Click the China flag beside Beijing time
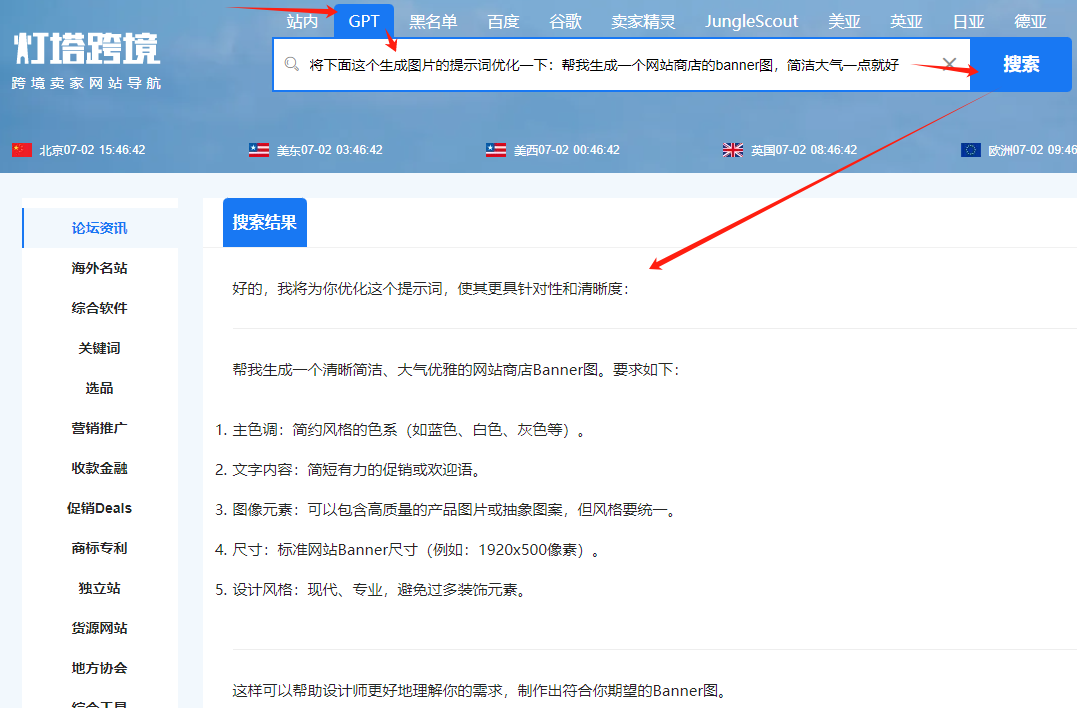The image size is (1077, 708). pyautogui.click(x=22, y=150)
